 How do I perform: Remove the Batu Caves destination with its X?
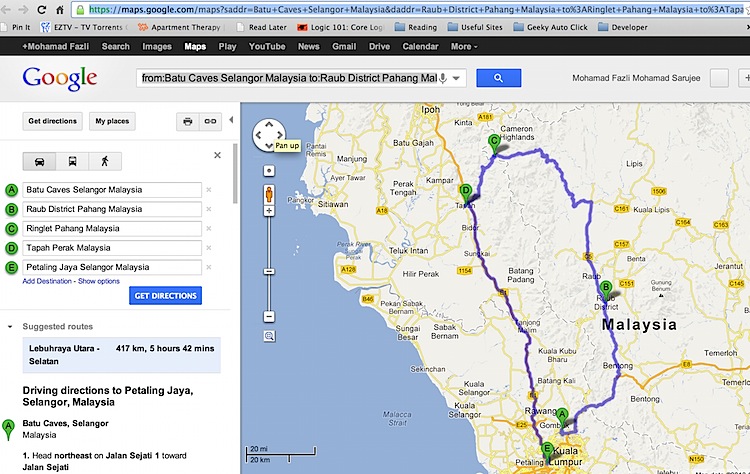tap(209, 190)
